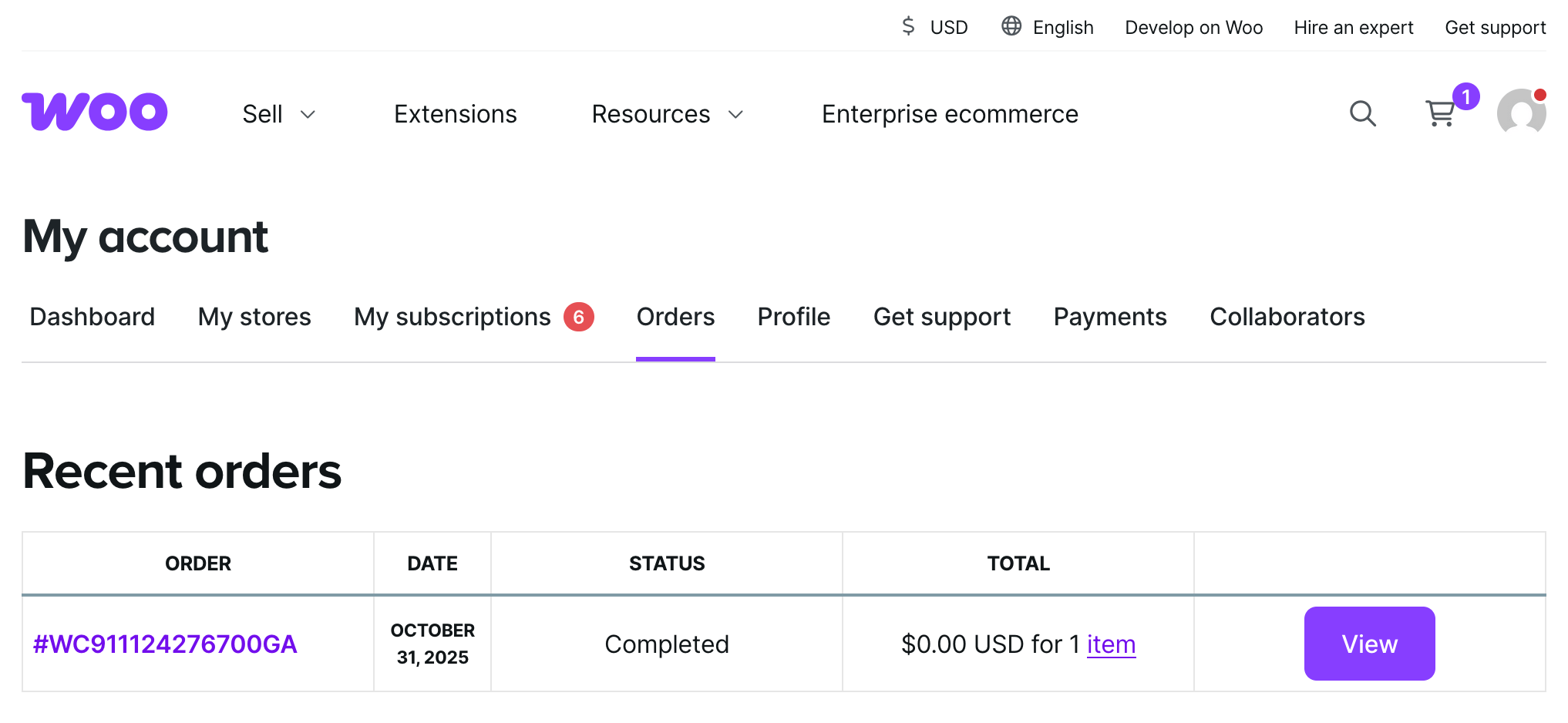Open order #WC911124276700GA link
The width and height of the screenshot is (1568, 723).
(165, 644)
